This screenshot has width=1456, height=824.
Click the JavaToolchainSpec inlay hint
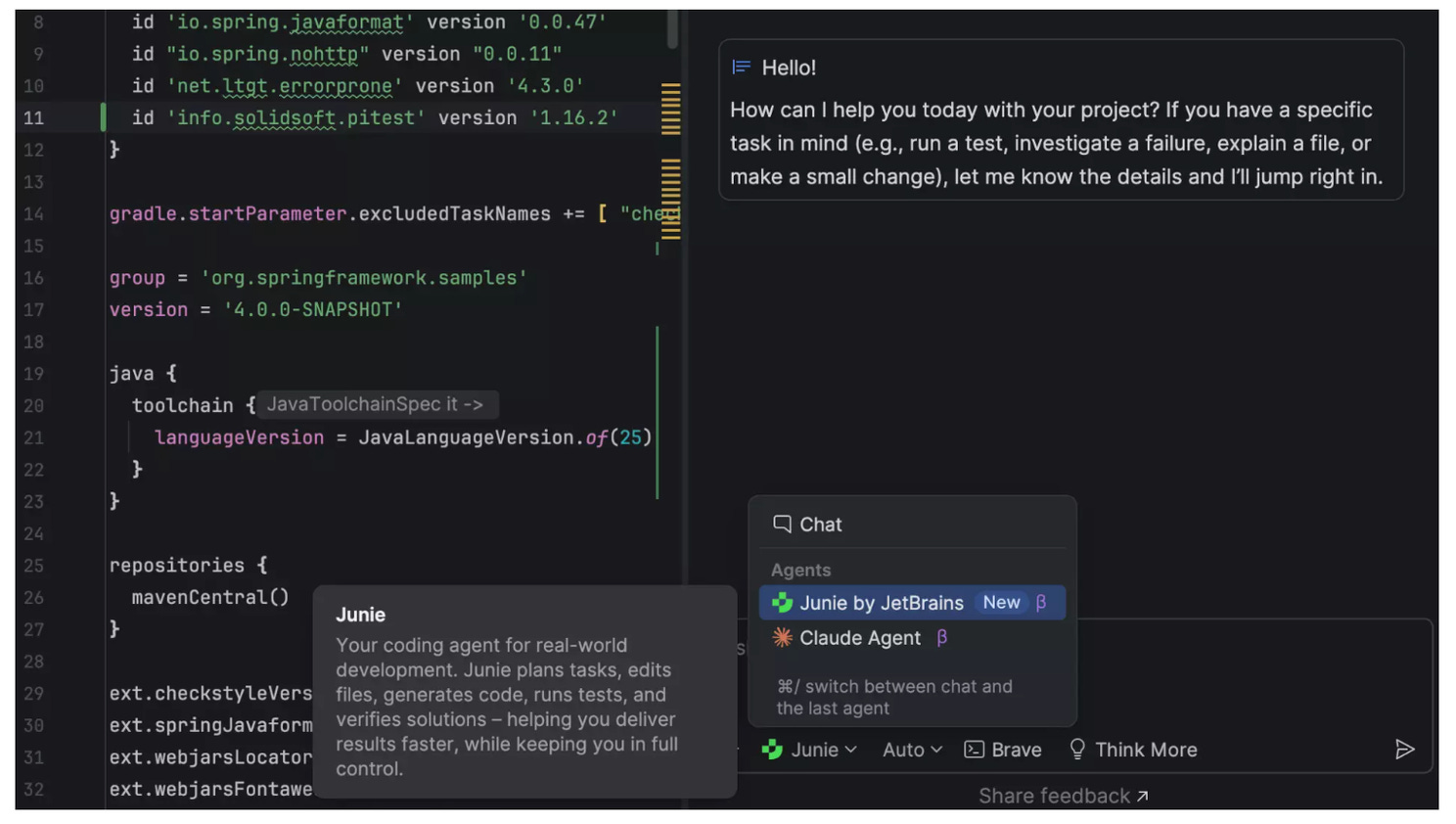point(378,404)
